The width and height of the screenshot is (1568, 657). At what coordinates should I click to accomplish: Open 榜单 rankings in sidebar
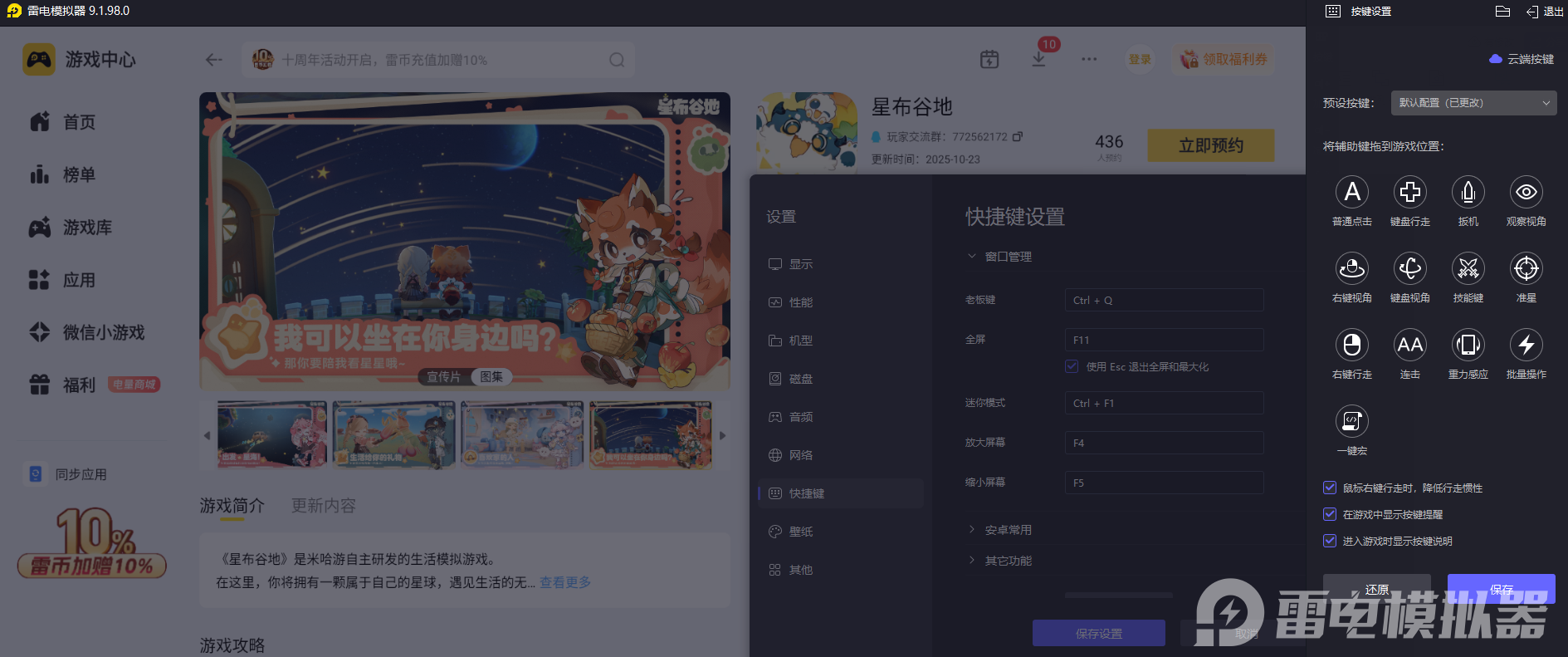[63, 174]
